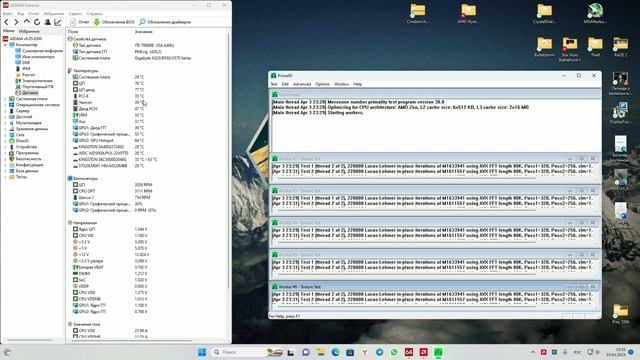Open the Вид menu in AIDA64
This screenshot has height=360, width=640.
pos(20,13)
